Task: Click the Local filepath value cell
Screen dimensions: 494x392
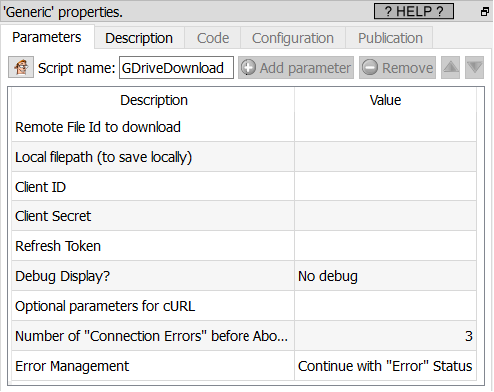Action: [385, 157]
